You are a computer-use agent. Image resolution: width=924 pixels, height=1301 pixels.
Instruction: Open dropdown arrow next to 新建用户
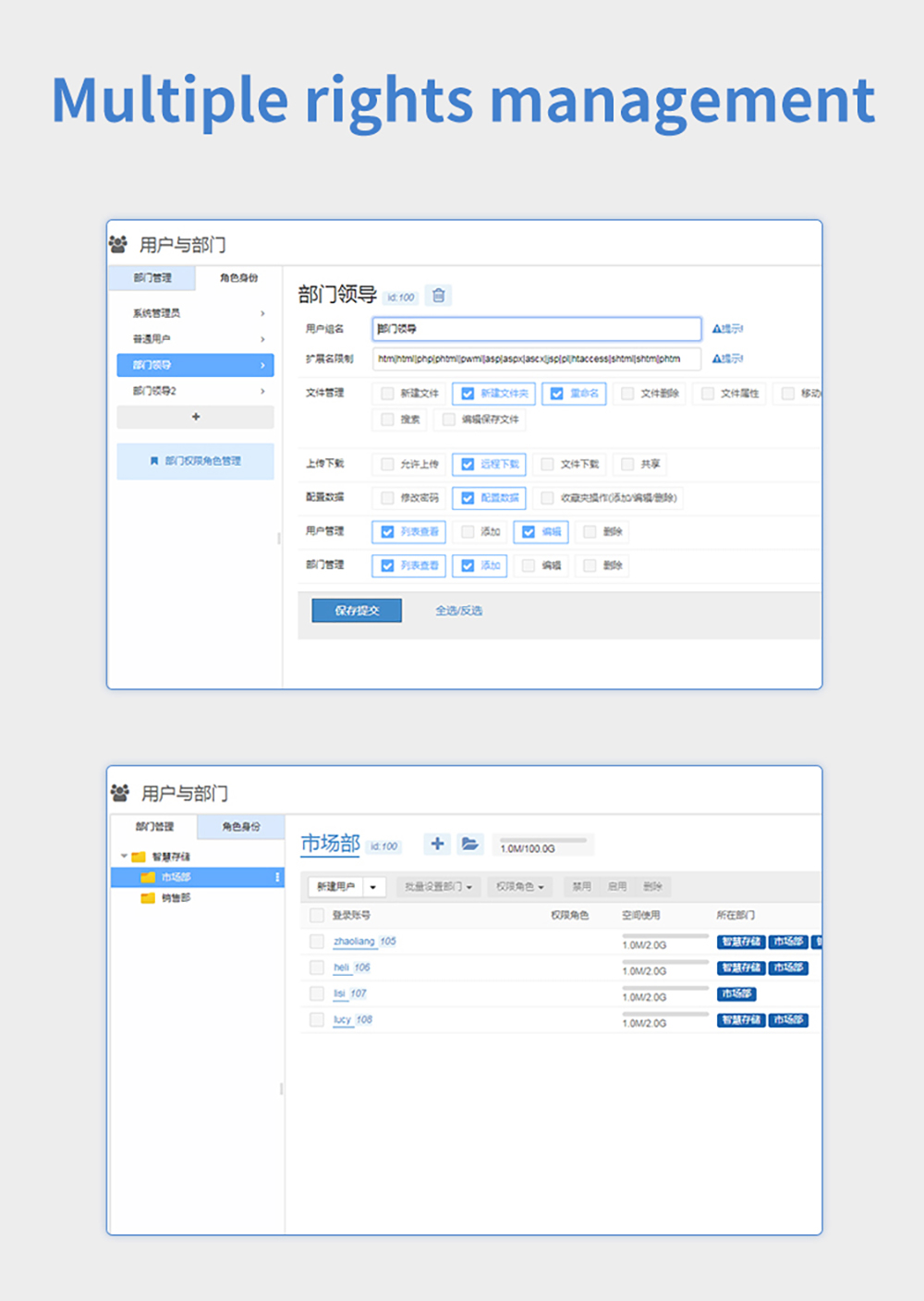tap(373, 887)
